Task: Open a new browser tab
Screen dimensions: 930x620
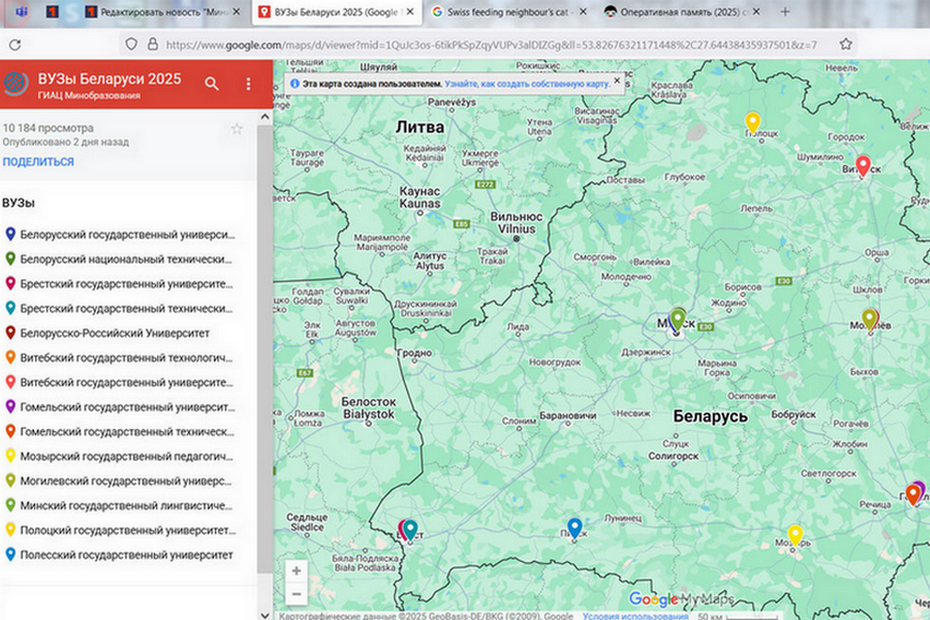Action: pos(785,12)
